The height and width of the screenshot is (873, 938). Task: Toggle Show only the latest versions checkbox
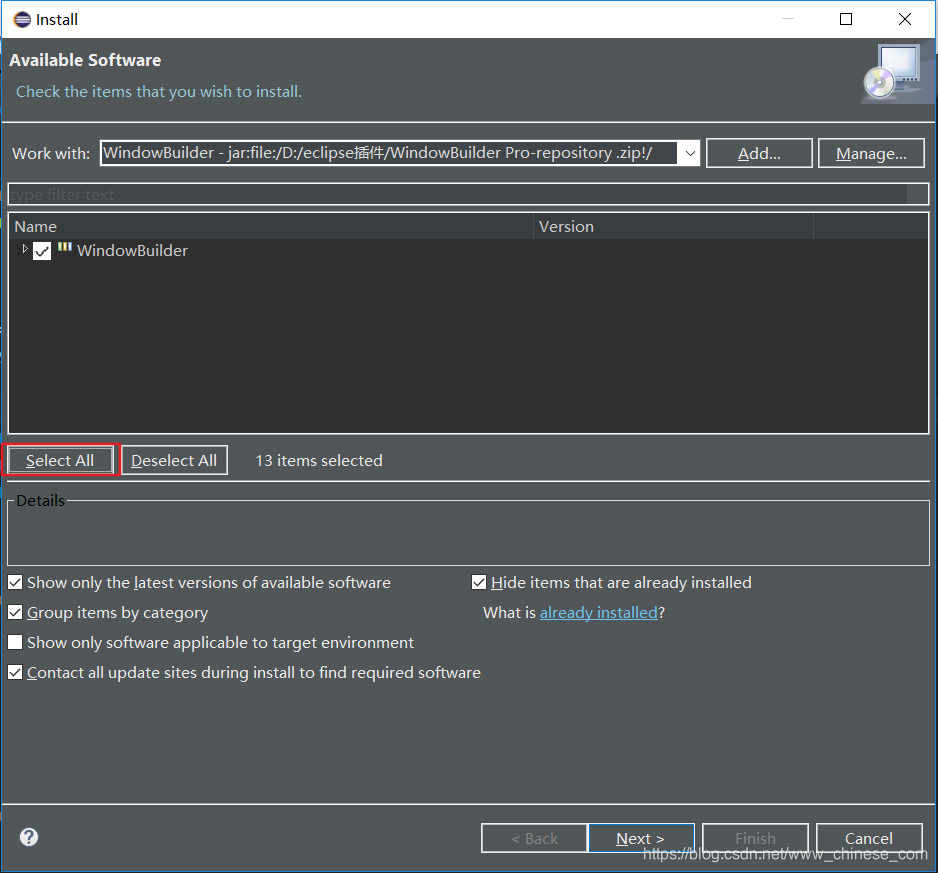15,582
